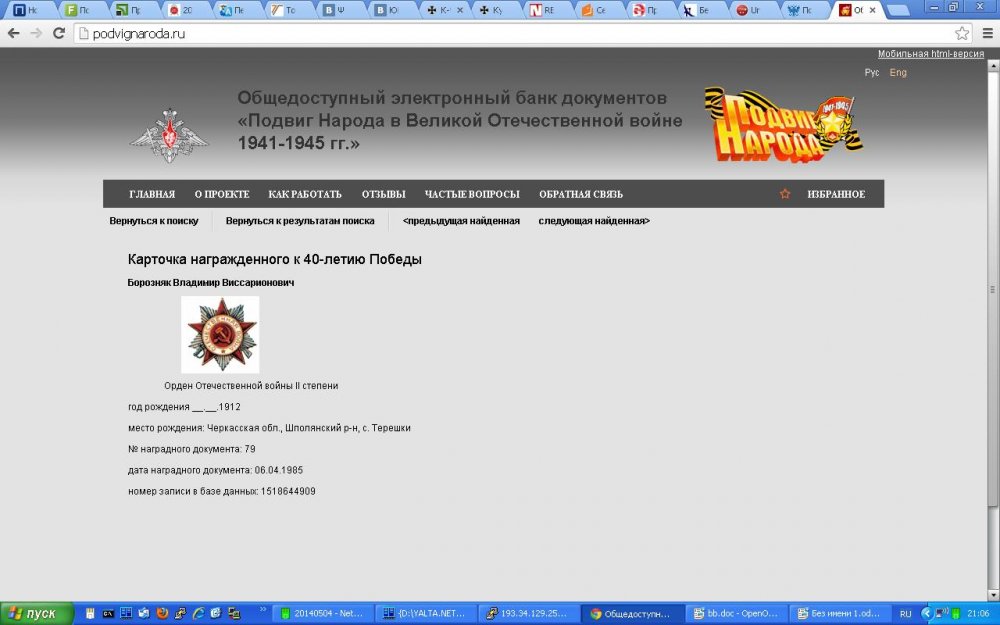Go to '<предыдущая найденная' record
Viewport: 1000px width, 625px height.
pyautogui.click(x=461, y=221)
